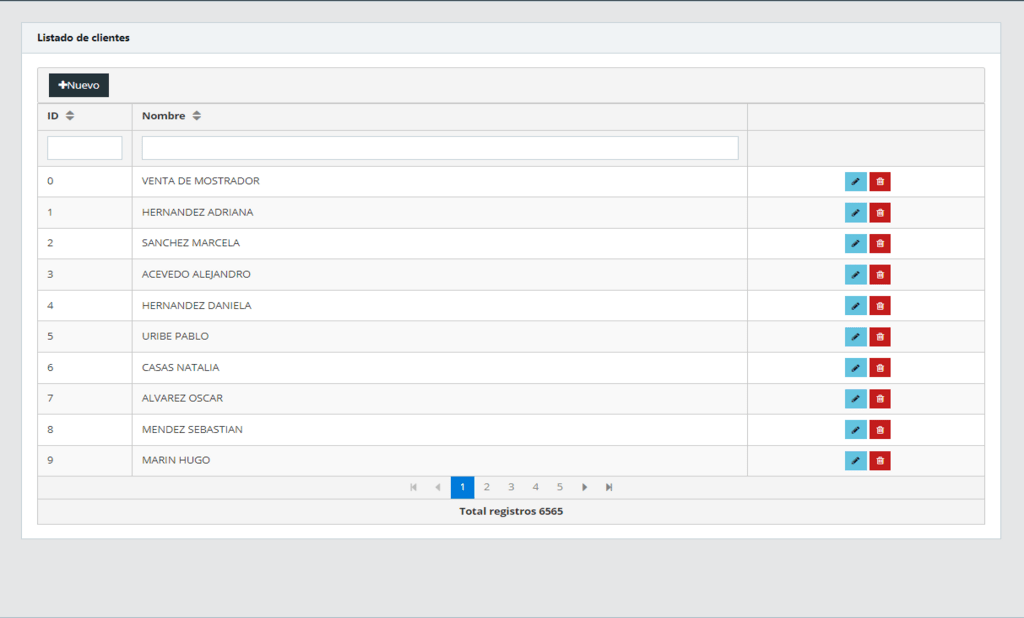Screen dimensions: 1024x618
Task: Focus the Nombre filter text box
Action: (x=440, y=148)
